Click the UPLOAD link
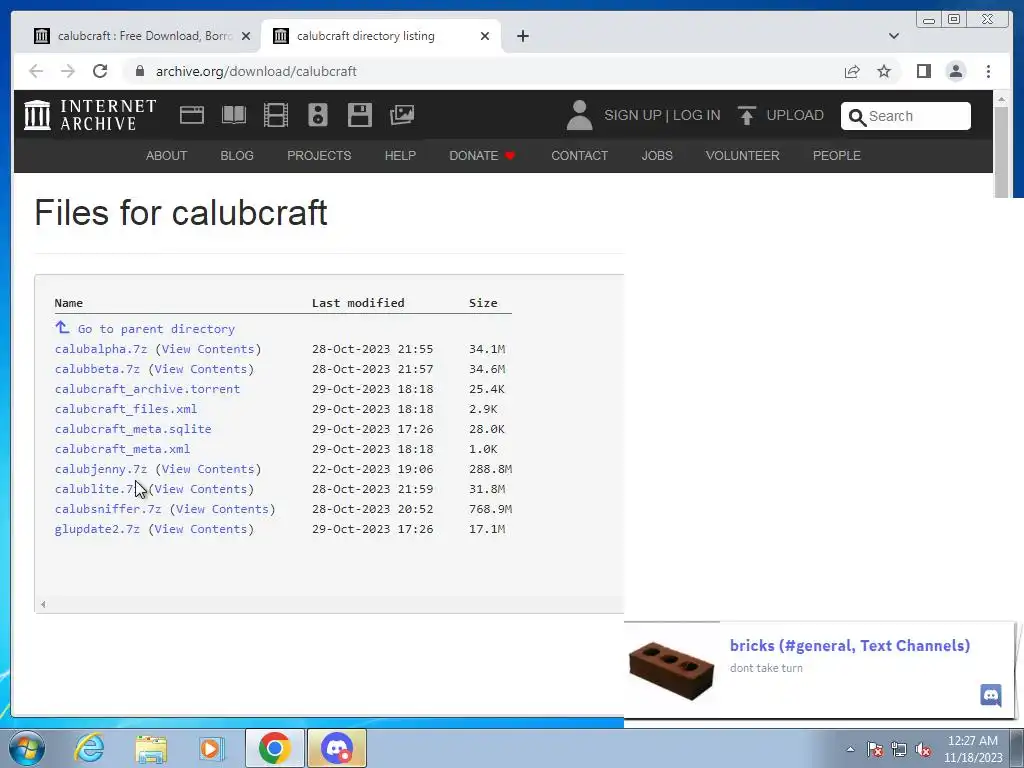 [x=795, y=115]
